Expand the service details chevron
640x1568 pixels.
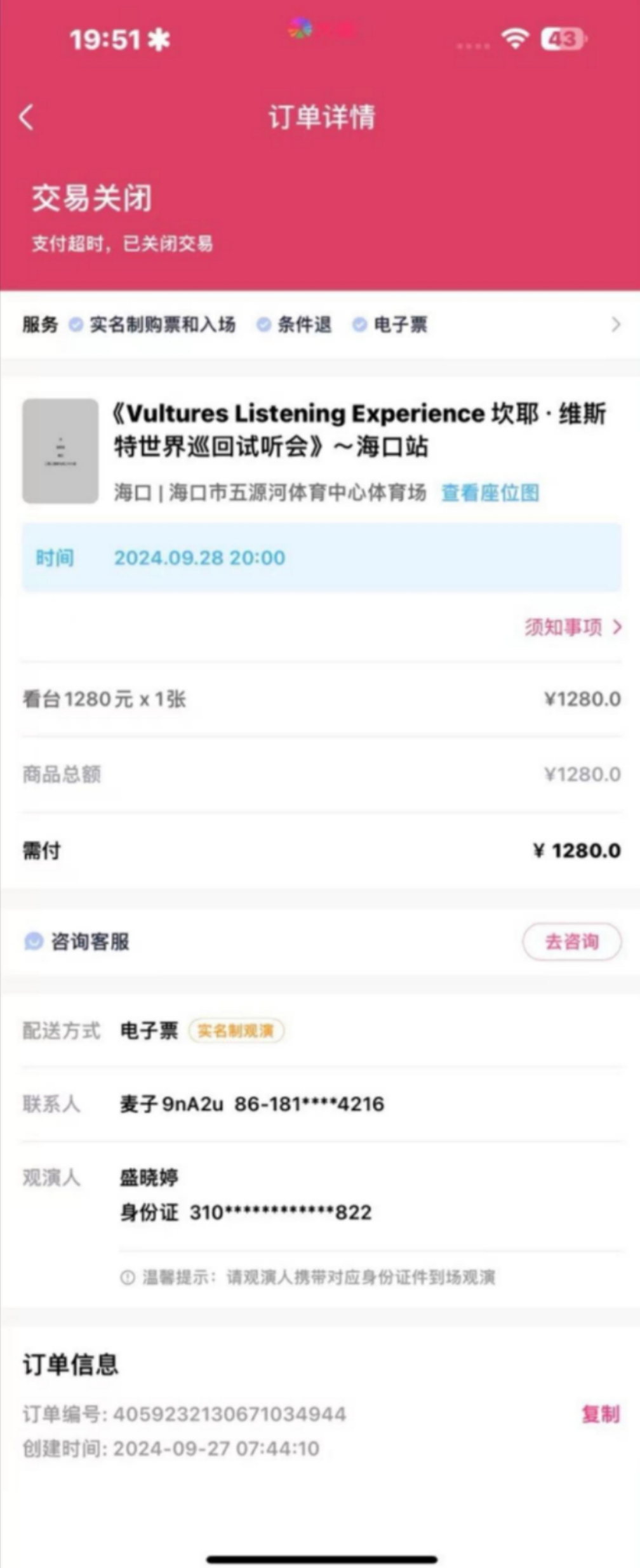pyautogui.click(x=615, y=324)
